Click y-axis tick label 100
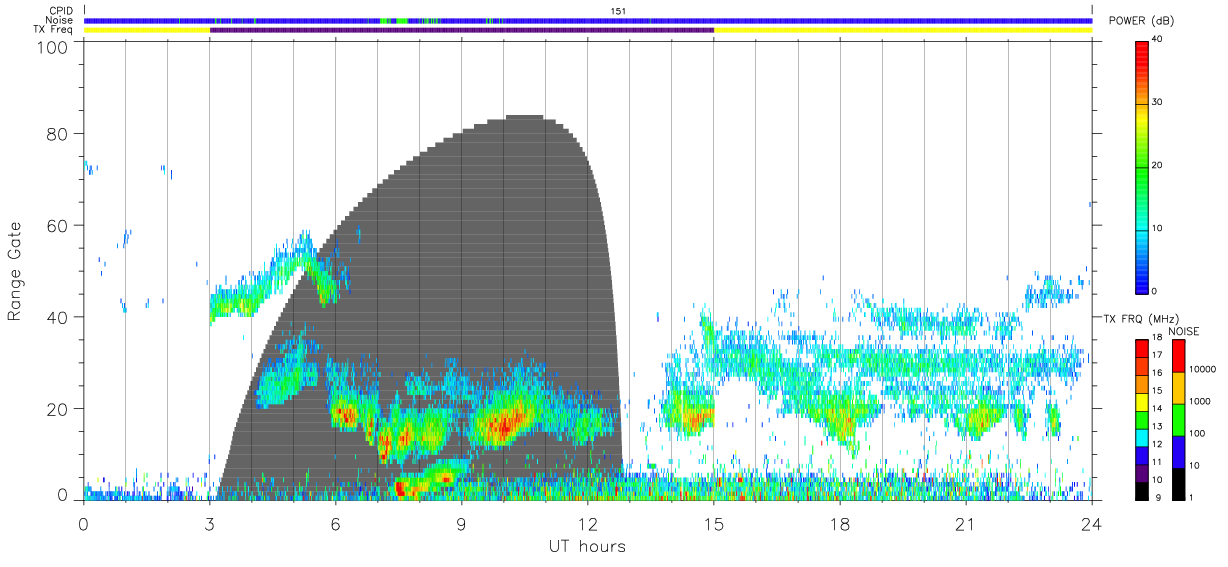Image resolution: width=1228 pixels, height=567 pixels. 53,46
